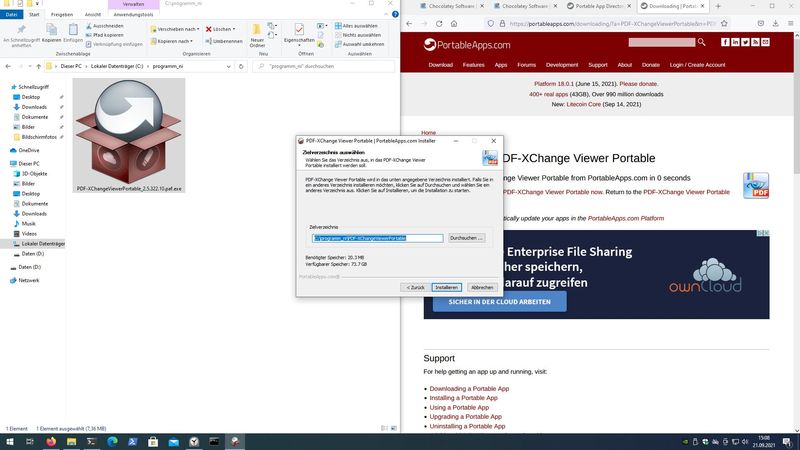Click the Login / Create Account link
Viewport: 800px width, 450px height.
coord(697,65)
